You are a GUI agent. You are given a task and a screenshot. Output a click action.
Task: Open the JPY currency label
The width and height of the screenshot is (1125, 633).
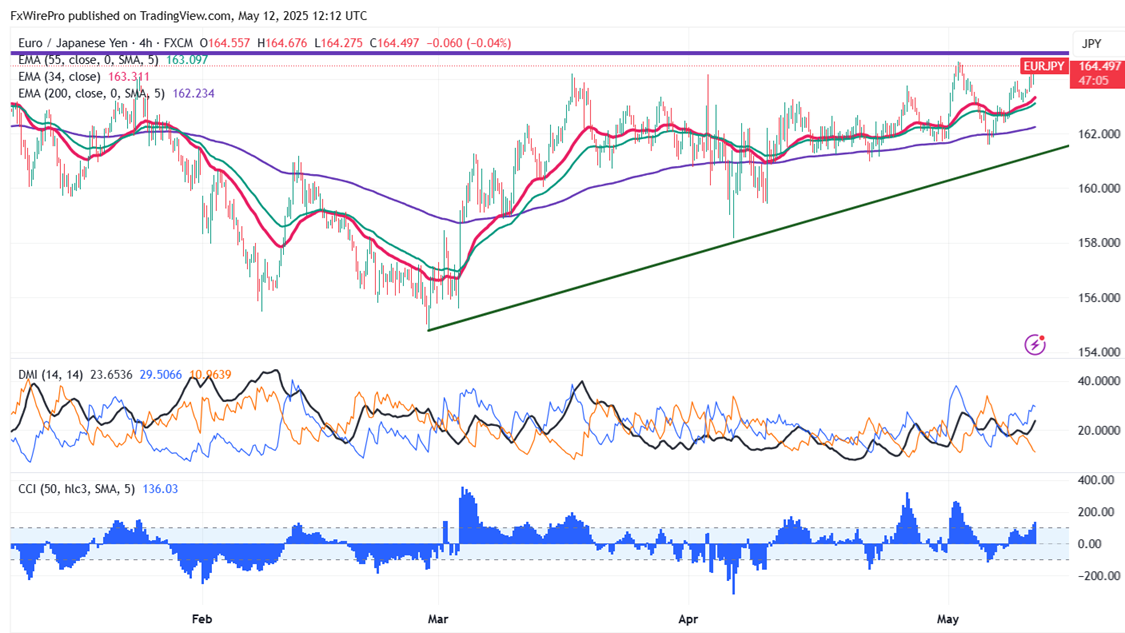click(x=1091, y=44)
